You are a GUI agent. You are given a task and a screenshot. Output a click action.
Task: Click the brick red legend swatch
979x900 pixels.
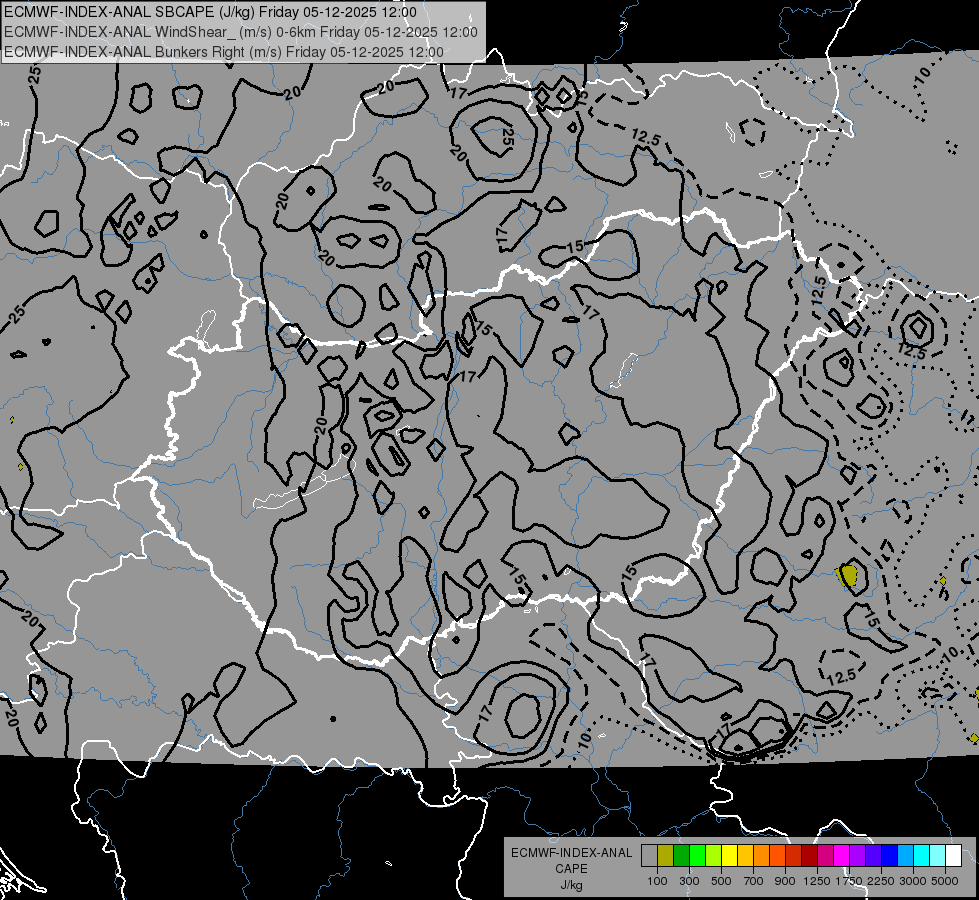(794, 856)
